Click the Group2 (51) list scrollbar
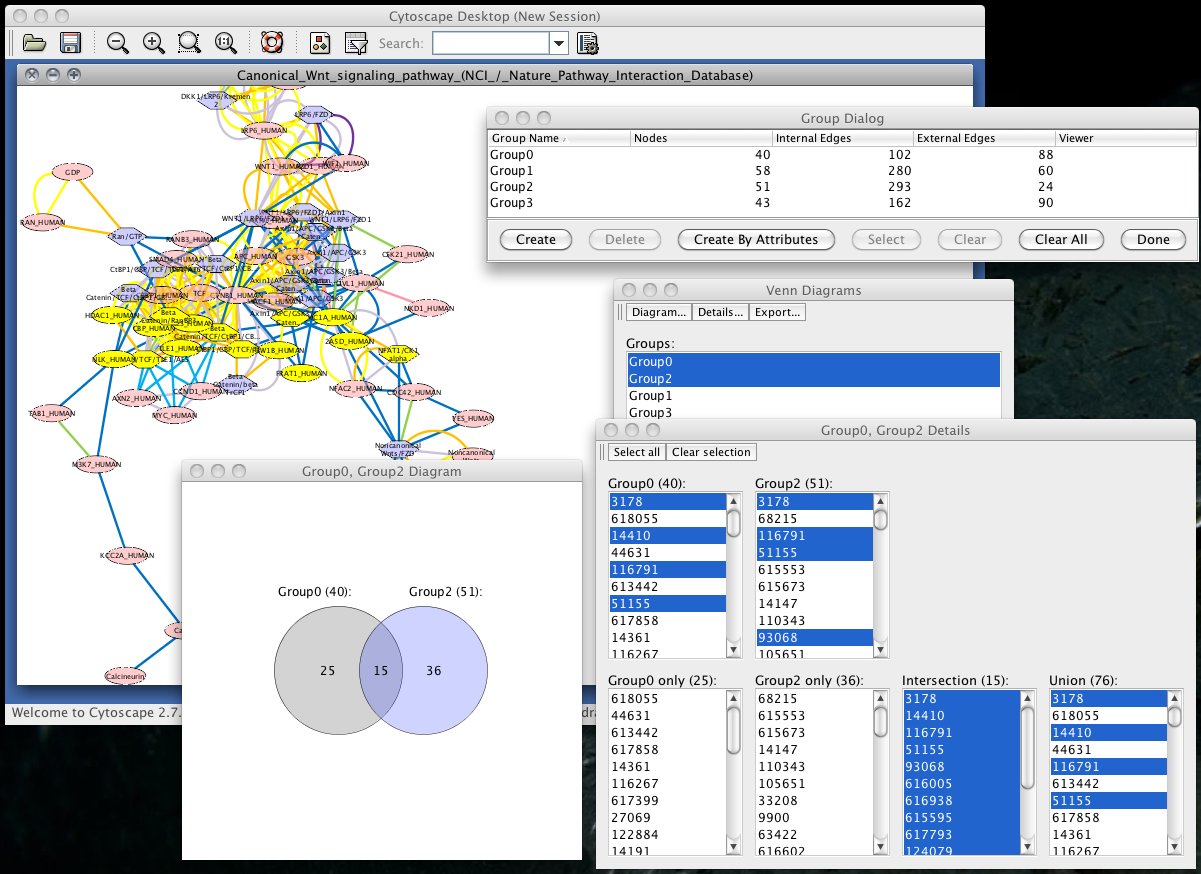This screenshot has height=874, width=1201. 880,575
